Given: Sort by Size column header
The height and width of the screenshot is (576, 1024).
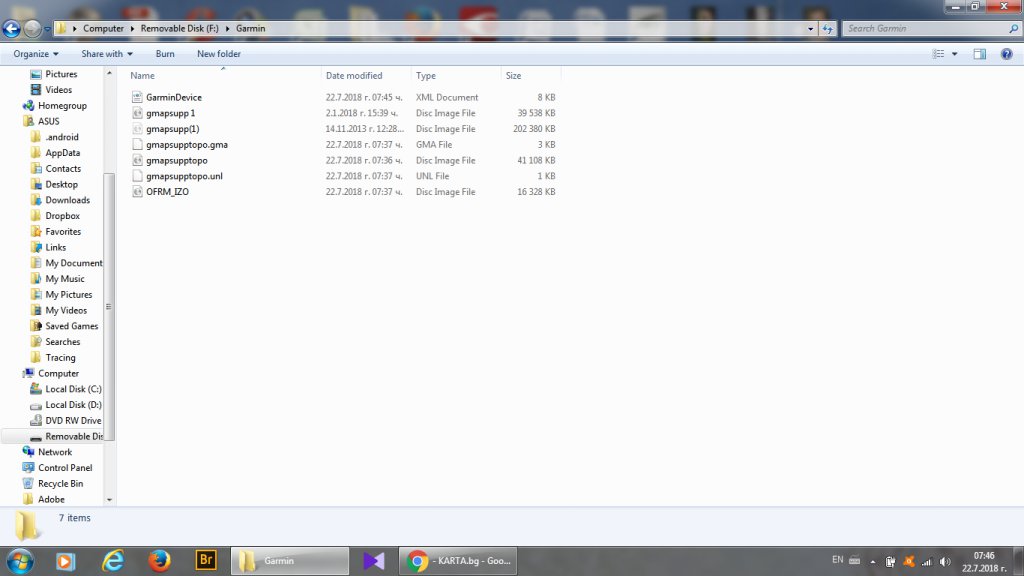Looking at the screenshot, I should [x=513, y=76].
